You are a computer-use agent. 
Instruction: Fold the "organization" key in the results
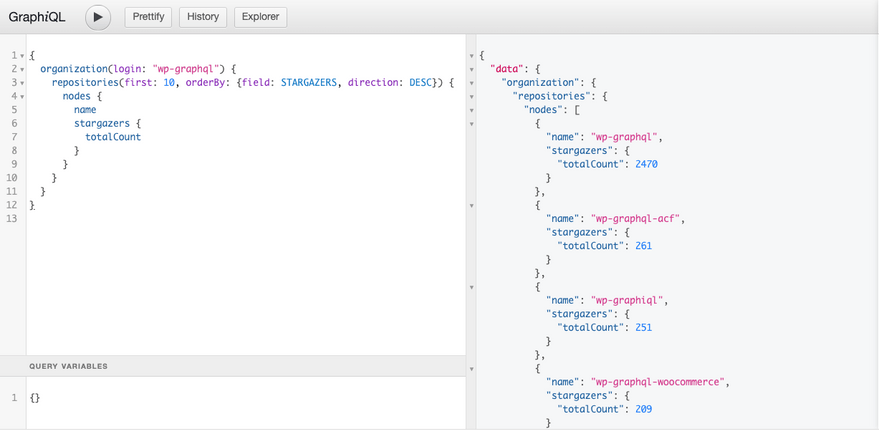[471, 83]
